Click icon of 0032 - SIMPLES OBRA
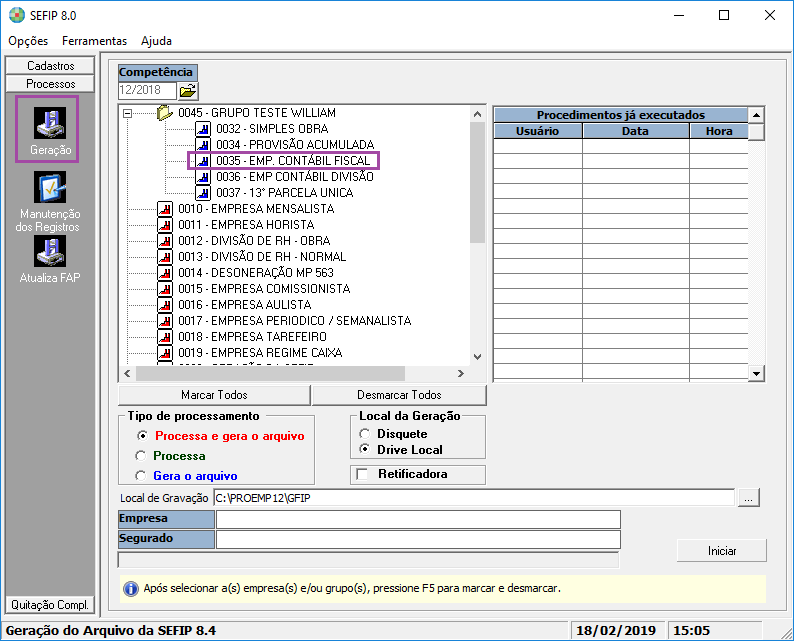The width and height of the screenshot is (794, 641). click(x=203, y=129)
